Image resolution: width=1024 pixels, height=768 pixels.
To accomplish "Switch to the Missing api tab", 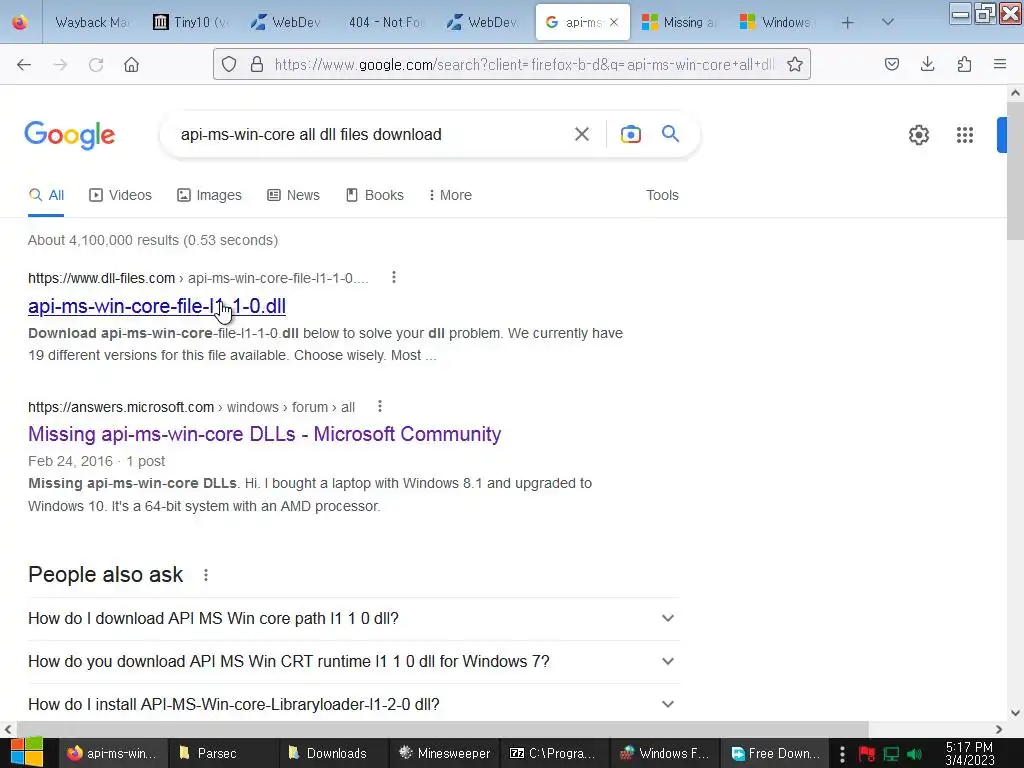I will coord(680,22).
